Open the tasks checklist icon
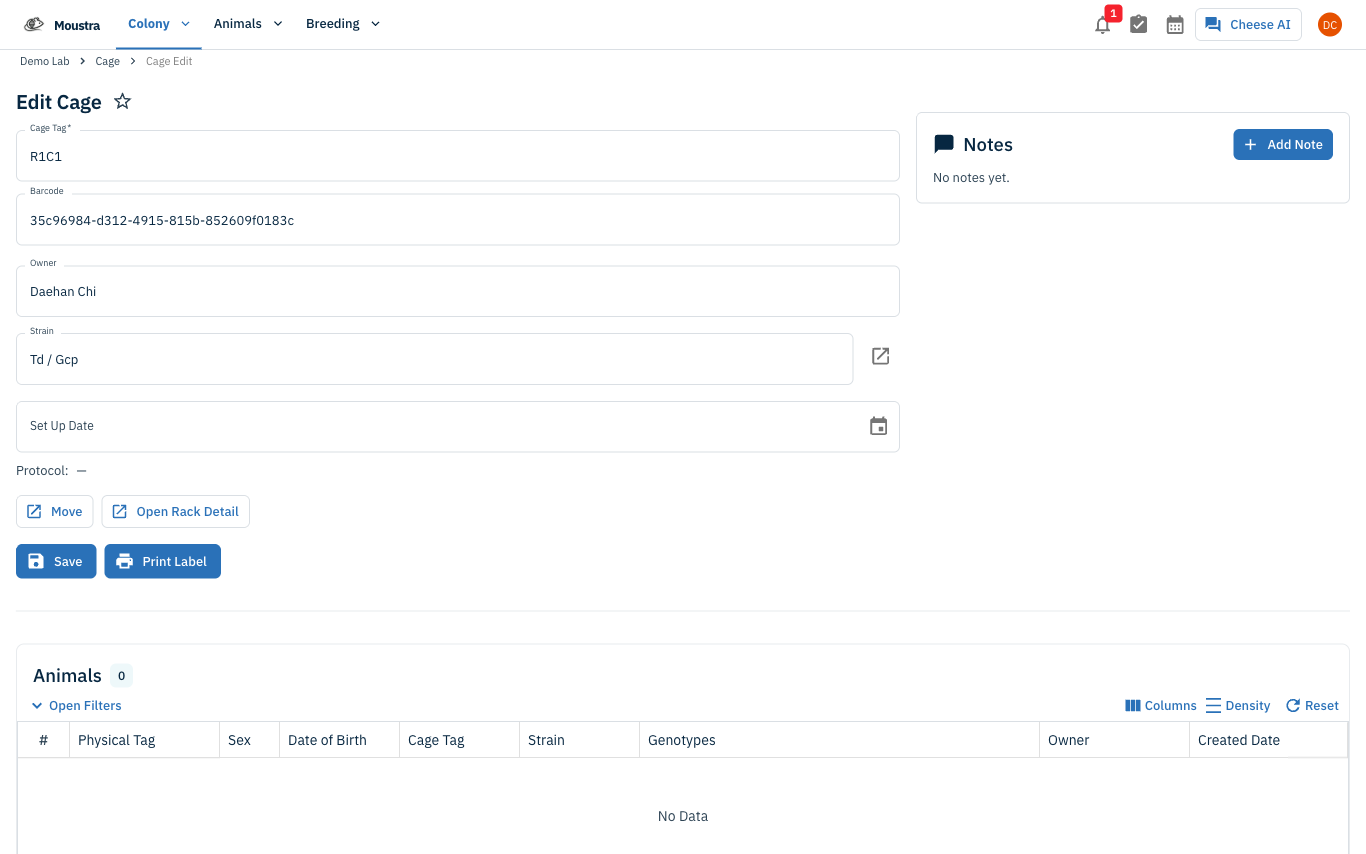The image size is (1366, 854). [x=1138, y=25]
